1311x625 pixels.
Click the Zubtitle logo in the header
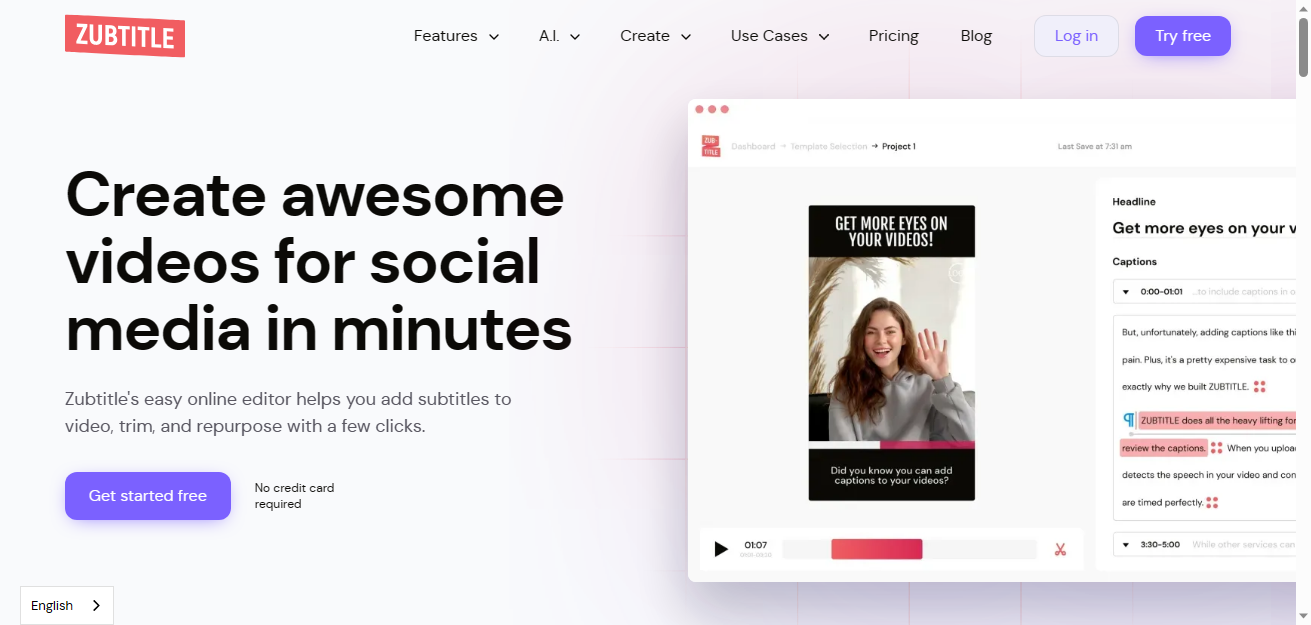point(125,36)
